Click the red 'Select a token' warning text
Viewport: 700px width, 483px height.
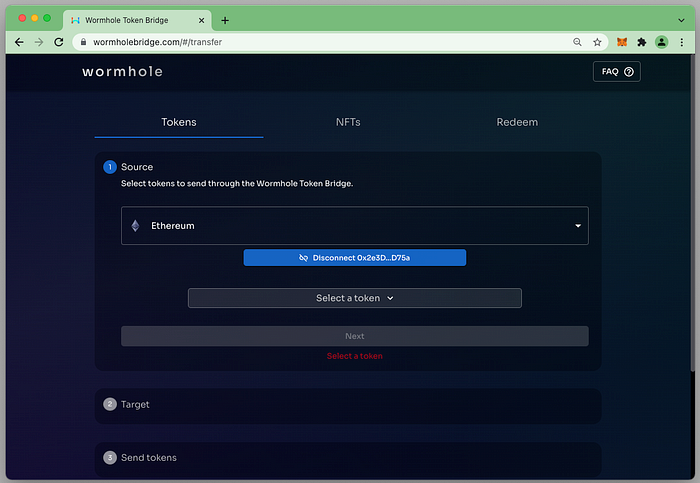pos(354,356)
